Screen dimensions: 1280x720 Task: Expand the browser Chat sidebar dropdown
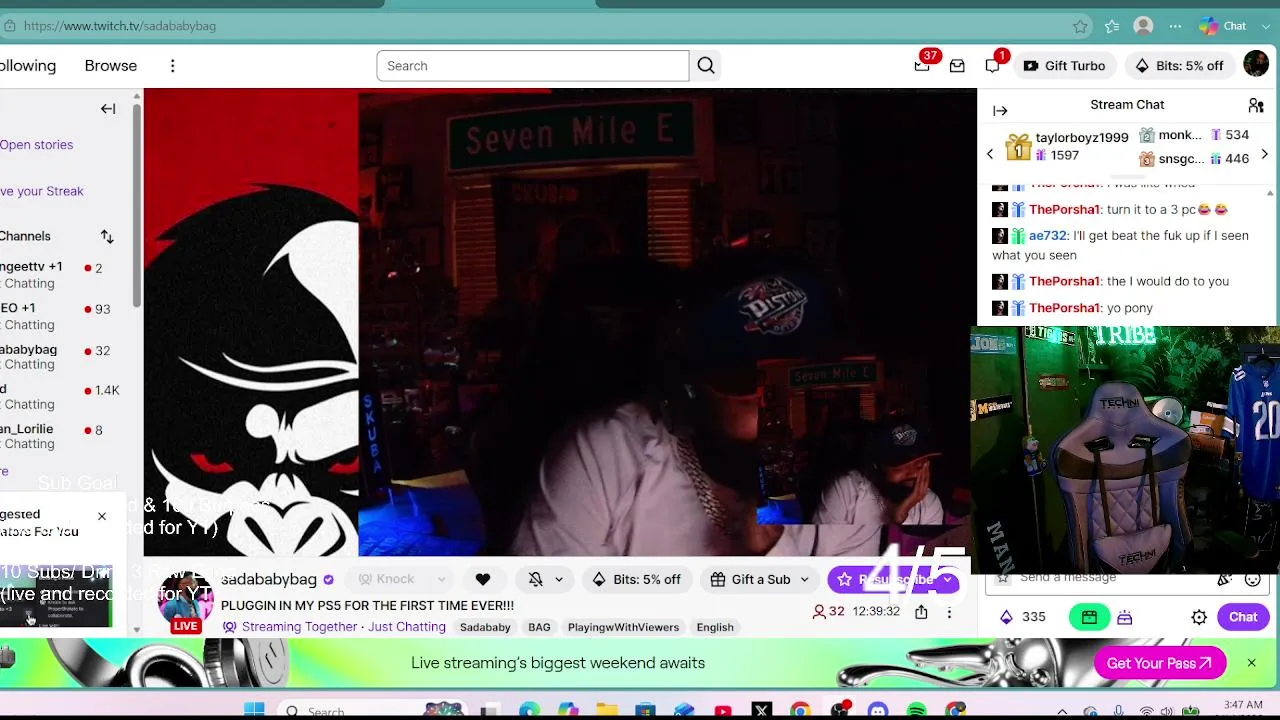pos(1265,26)
